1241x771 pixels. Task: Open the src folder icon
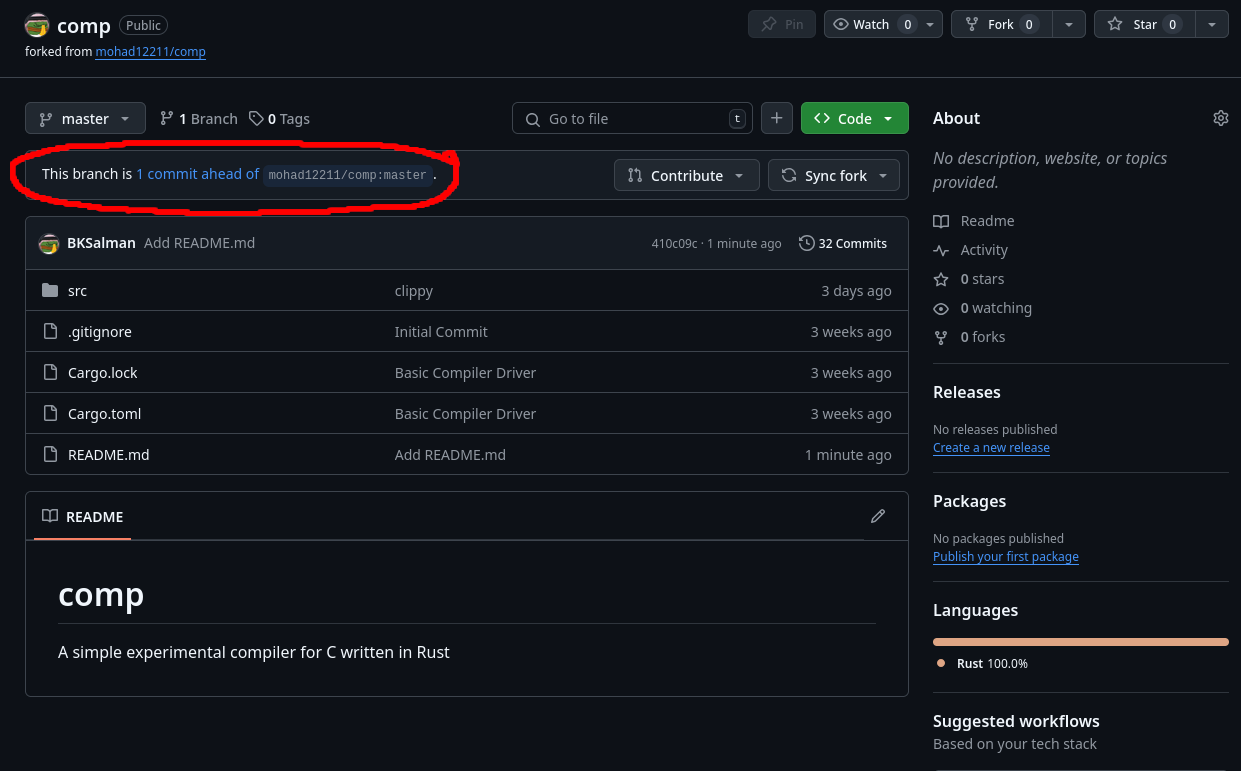50,291
